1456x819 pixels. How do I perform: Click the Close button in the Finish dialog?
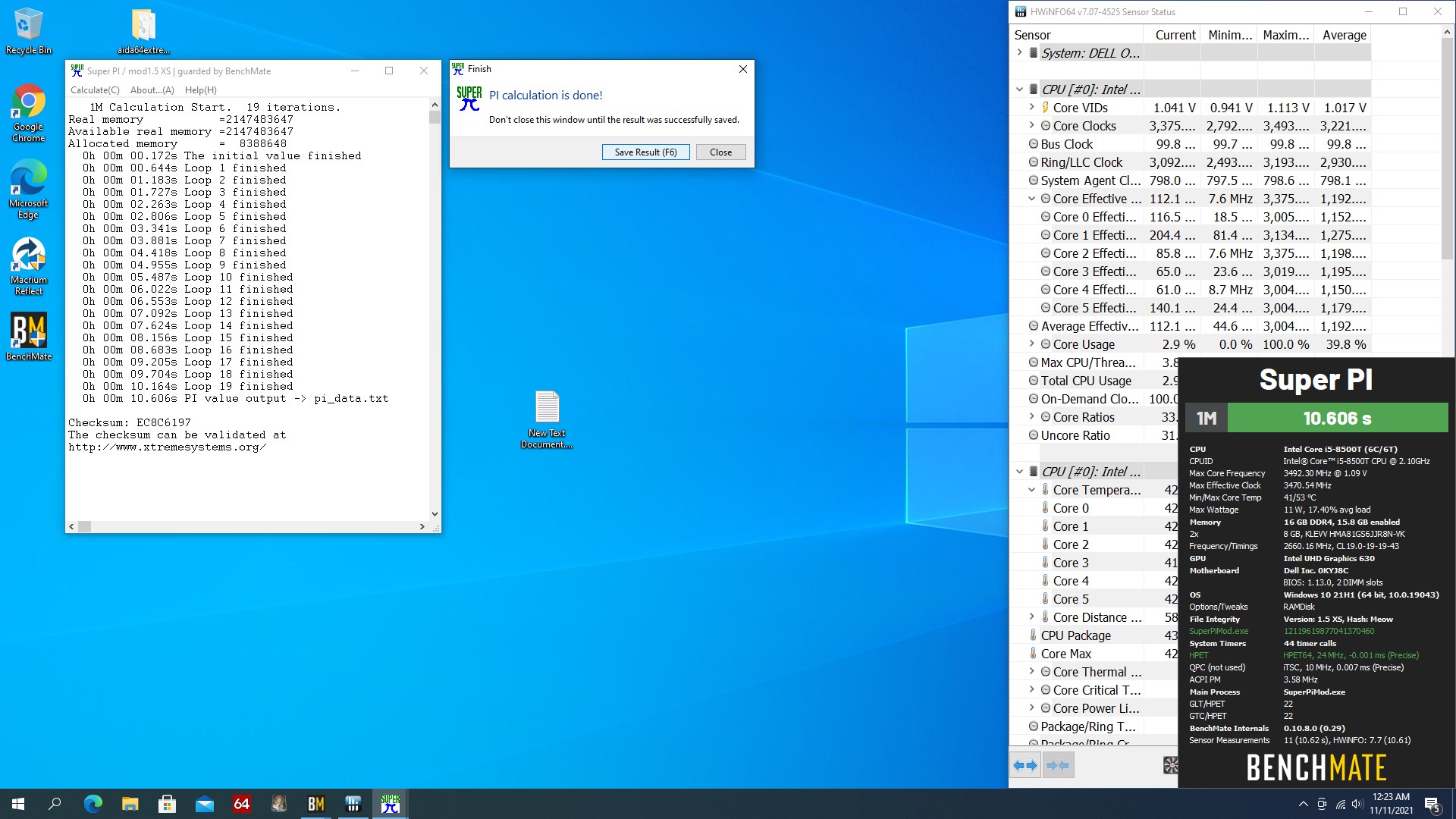(720, 152)
